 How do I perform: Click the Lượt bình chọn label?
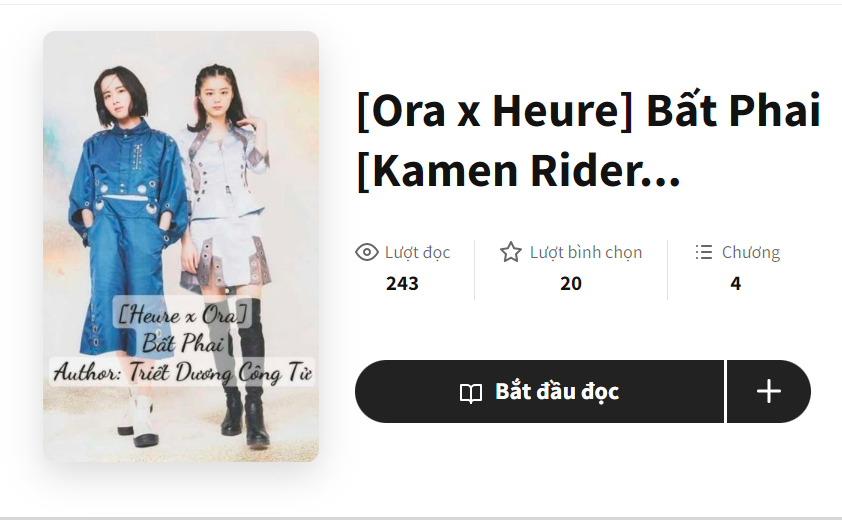(586, 252)
